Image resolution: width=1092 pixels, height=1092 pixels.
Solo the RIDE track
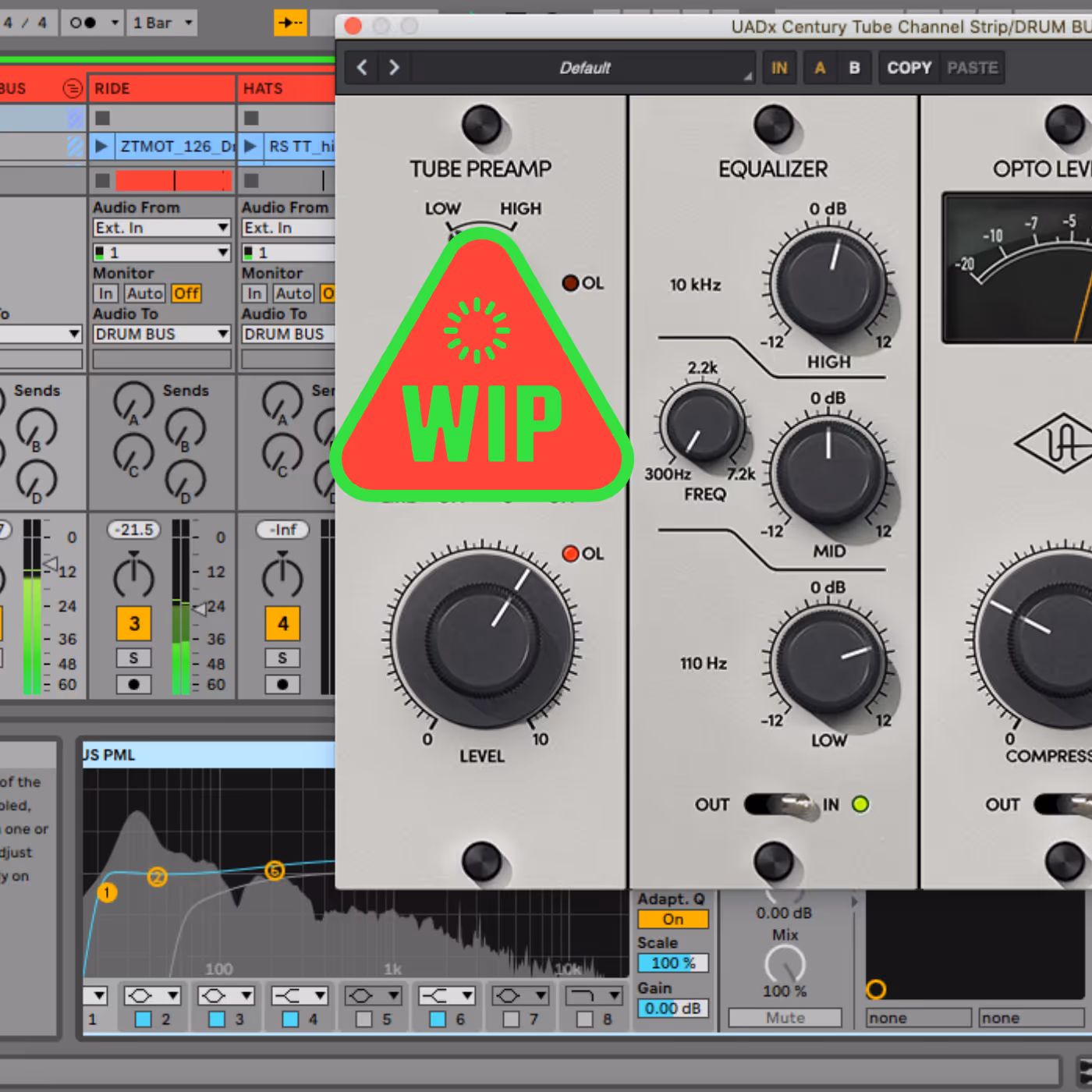point(133,658)
